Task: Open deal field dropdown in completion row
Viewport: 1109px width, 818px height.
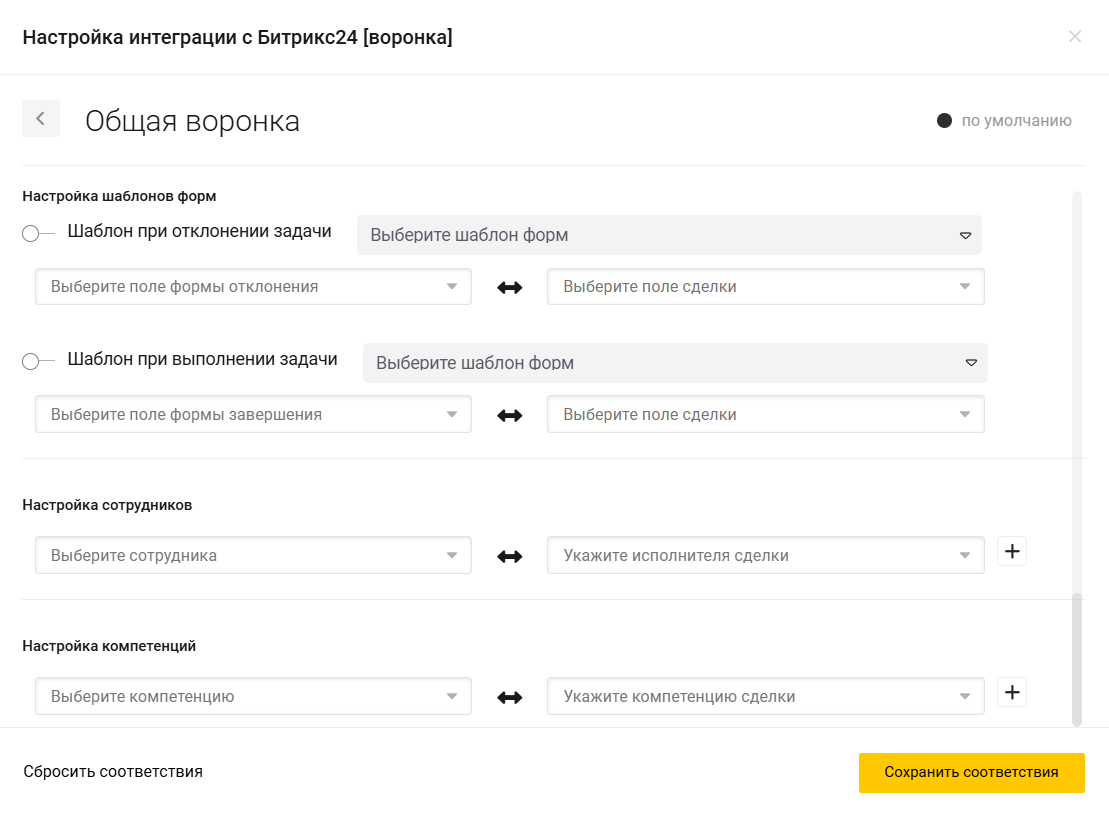Action: pyautogui.click(x=765, y=414)
